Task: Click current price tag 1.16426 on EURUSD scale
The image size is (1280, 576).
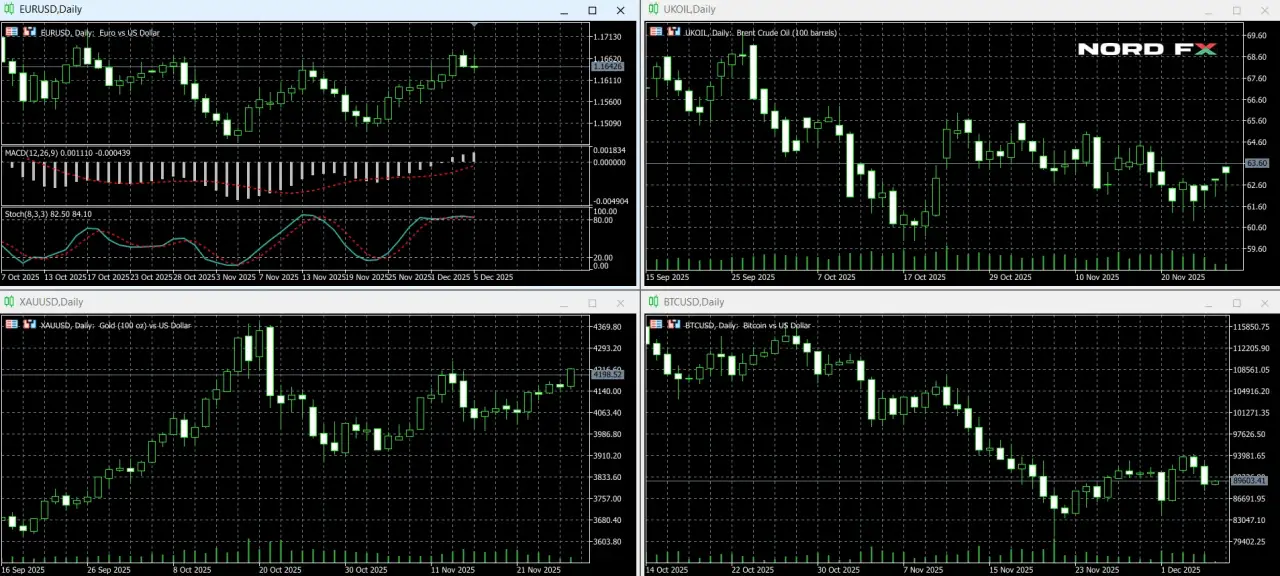Action: pos(607,67)
